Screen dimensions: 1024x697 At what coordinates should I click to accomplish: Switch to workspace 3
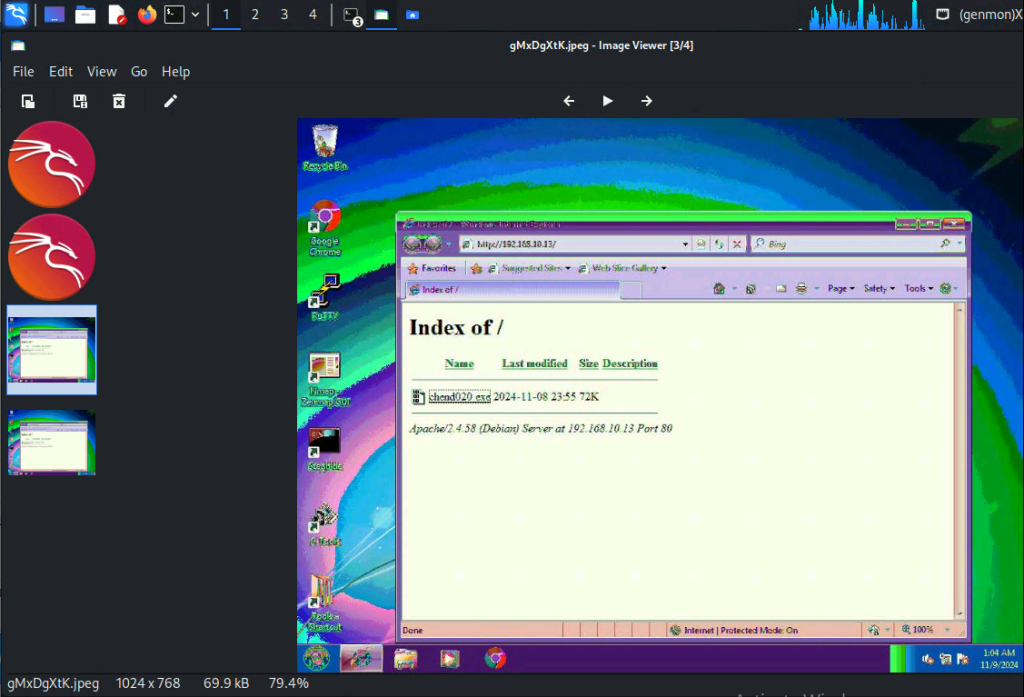tap(284, 15)
